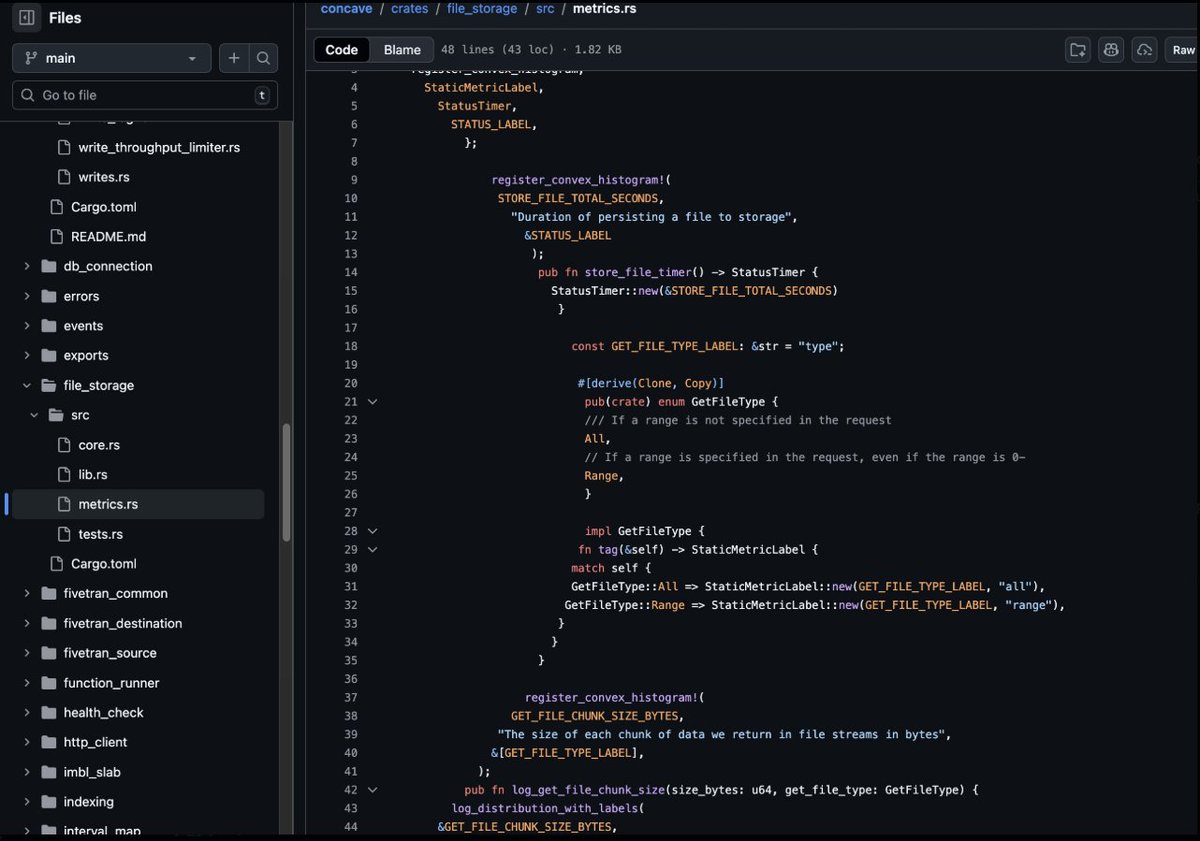Click log_get_file_chunk_size function name
The height and width of the screenshot is (841, 1200).
coord(586,790)
